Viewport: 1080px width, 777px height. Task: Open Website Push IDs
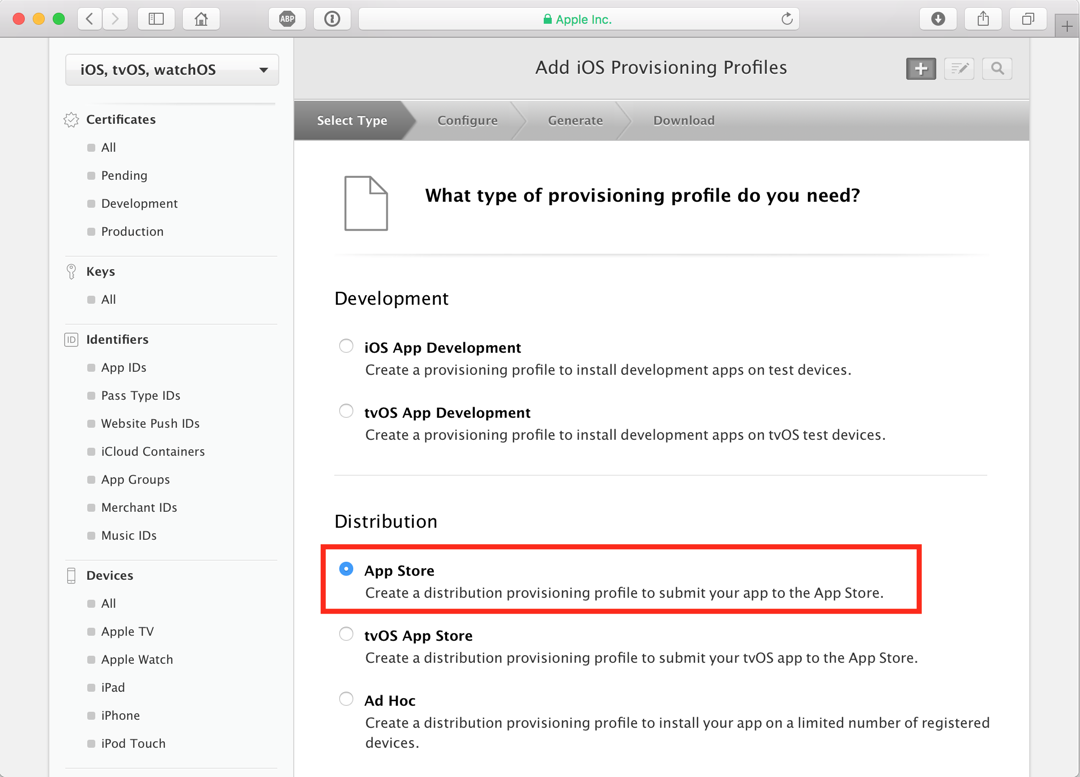pos(150,424)
